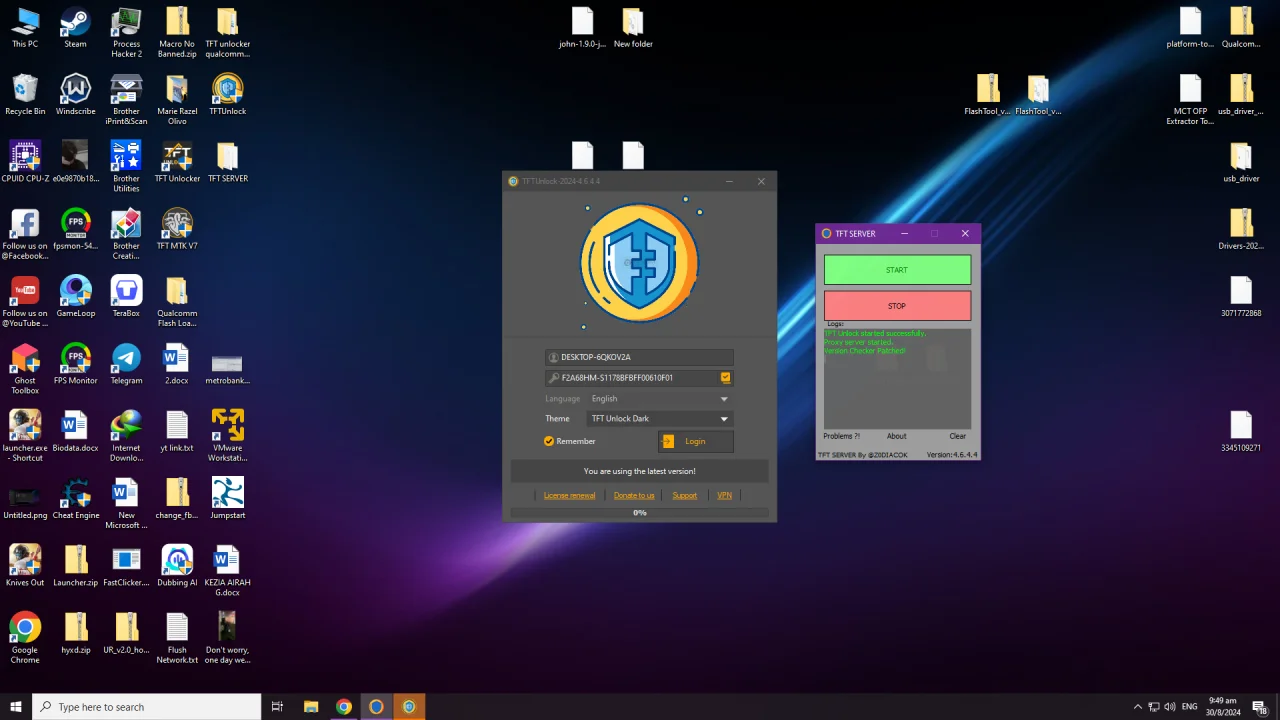Select the TFT SERVER folder on desktop
Screen dimensions: 1280x720
227,162
